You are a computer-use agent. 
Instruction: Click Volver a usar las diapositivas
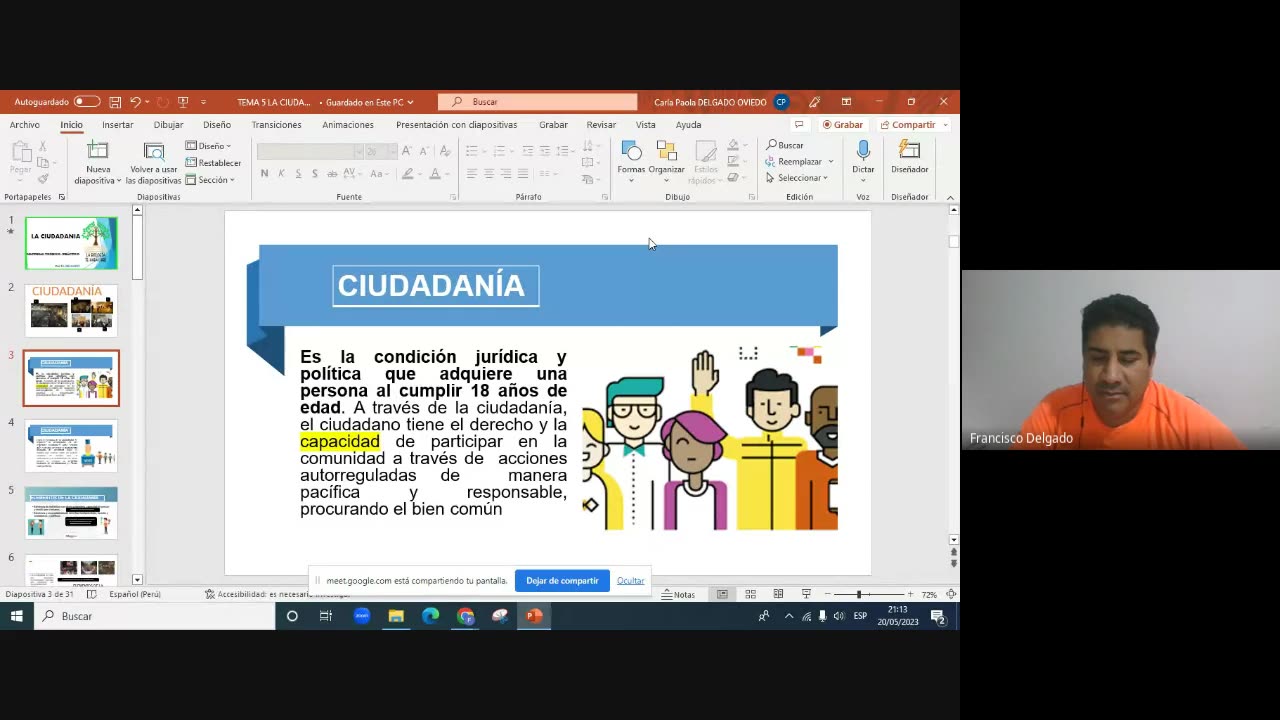click(x=154, y=163)
